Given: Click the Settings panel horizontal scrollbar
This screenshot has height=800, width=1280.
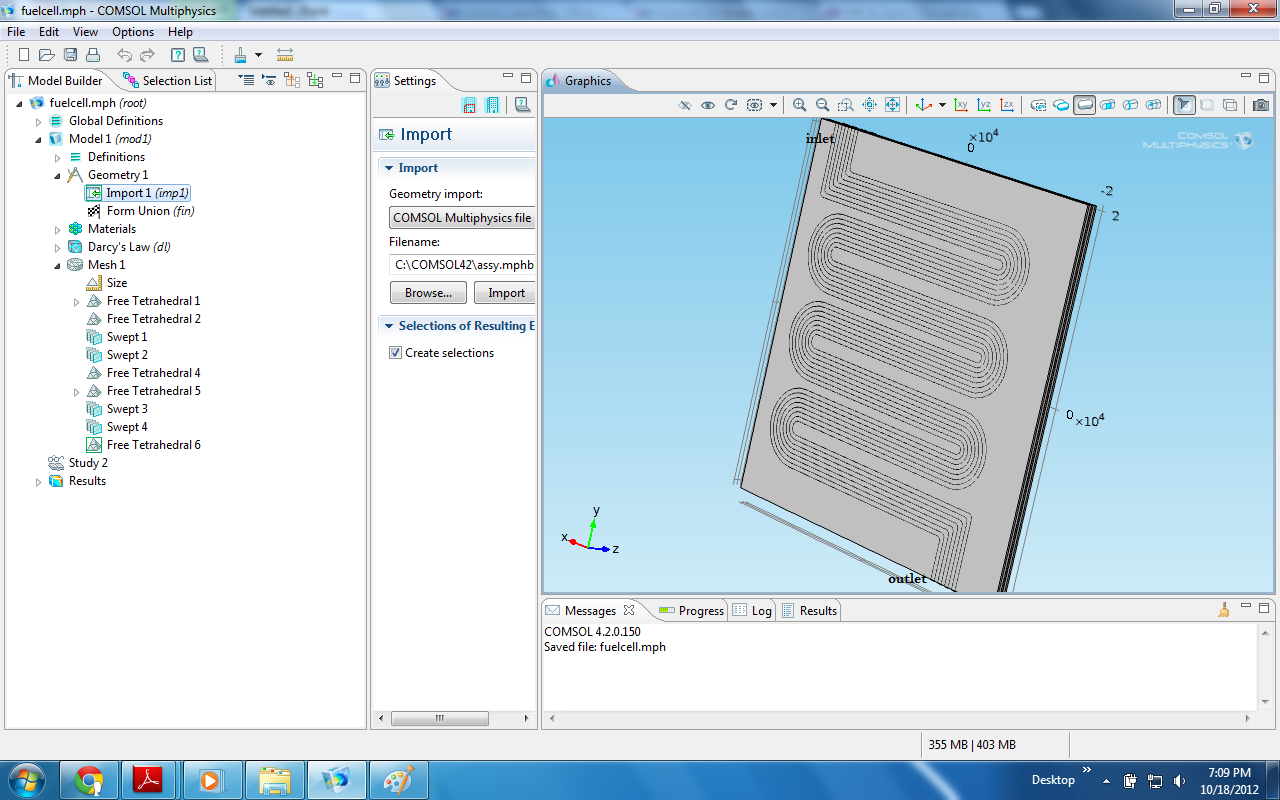Looking at the screenshot, I should 440,718.
